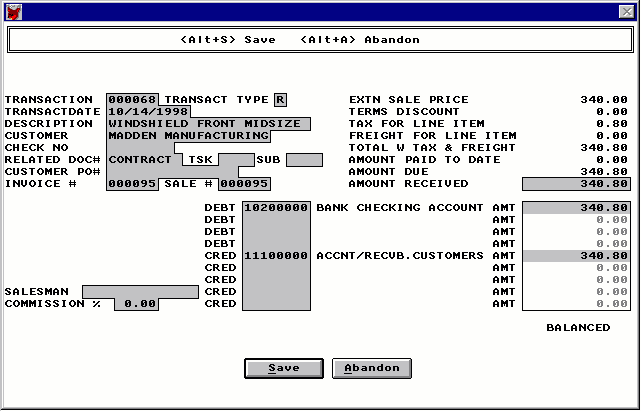
Task: Close the window with the X button
Action: tap(627, 12)
